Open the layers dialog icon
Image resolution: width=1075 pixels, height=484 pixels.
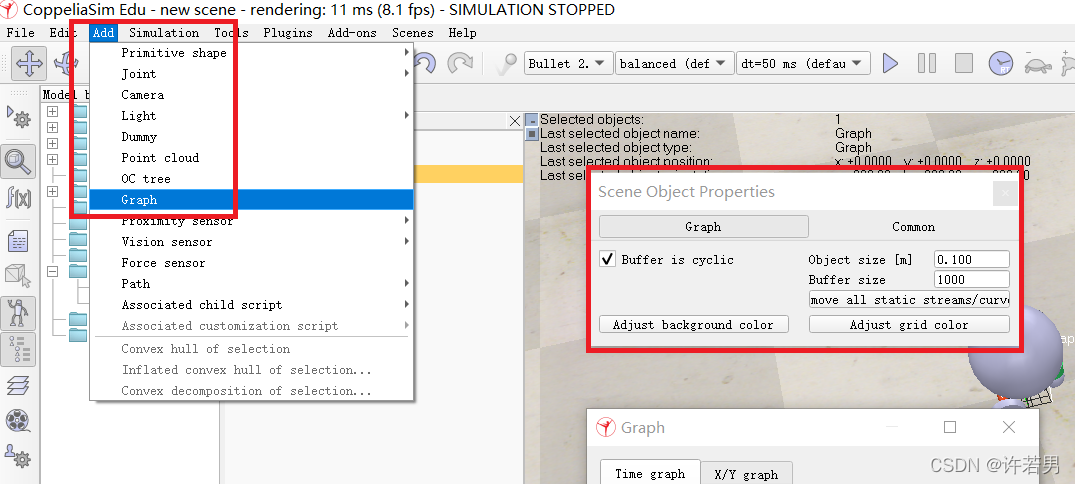(19, 386)
